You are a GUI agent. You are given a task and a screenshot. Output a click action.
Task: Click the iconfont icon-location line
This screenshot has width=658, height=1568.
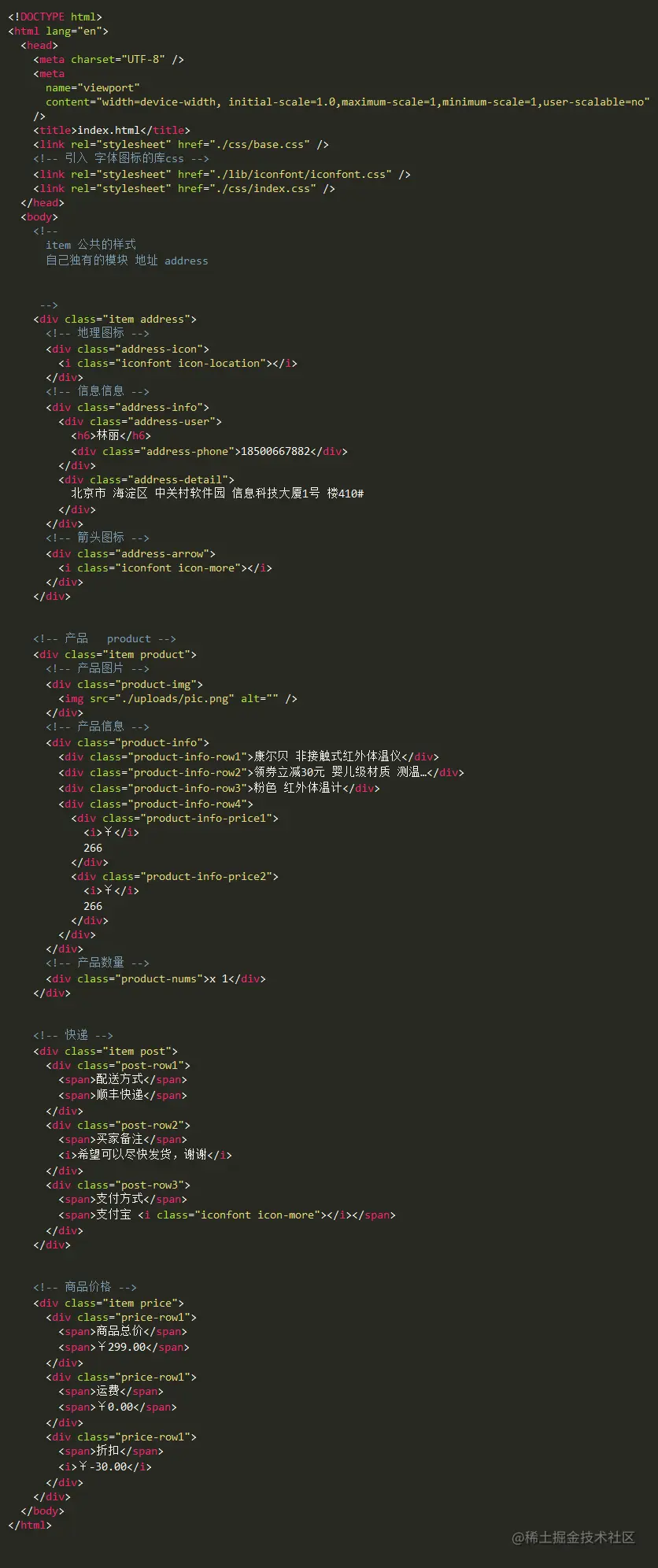(x=178, y=363)
